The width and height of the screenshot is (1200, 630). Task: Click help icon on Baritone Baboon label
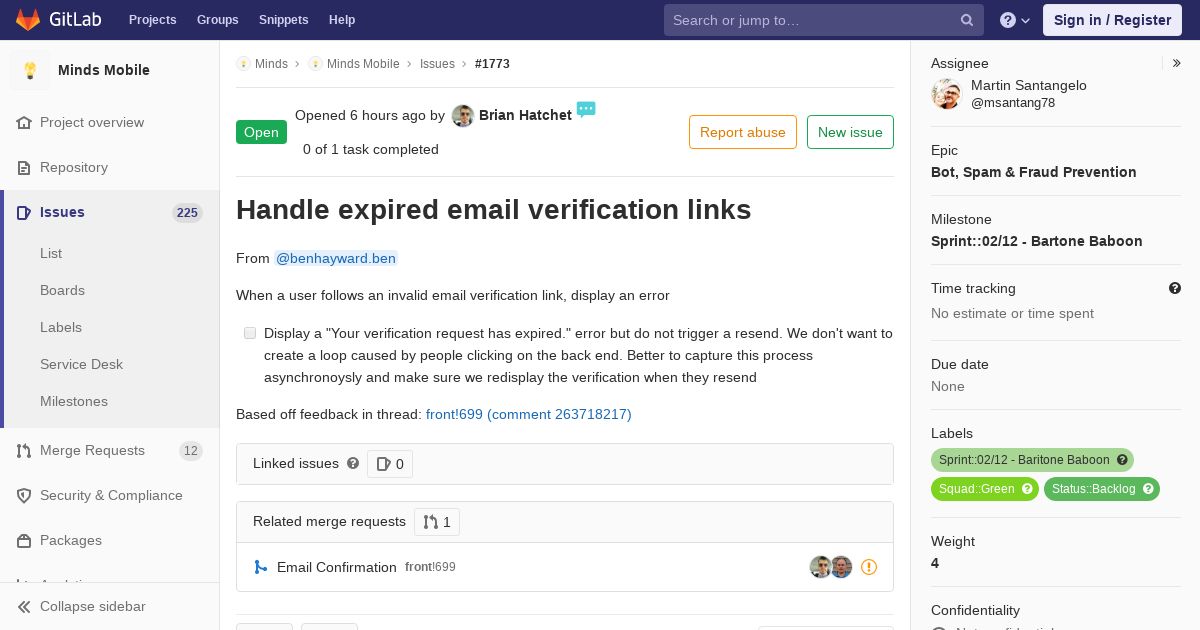click(x=1123, y=460)
